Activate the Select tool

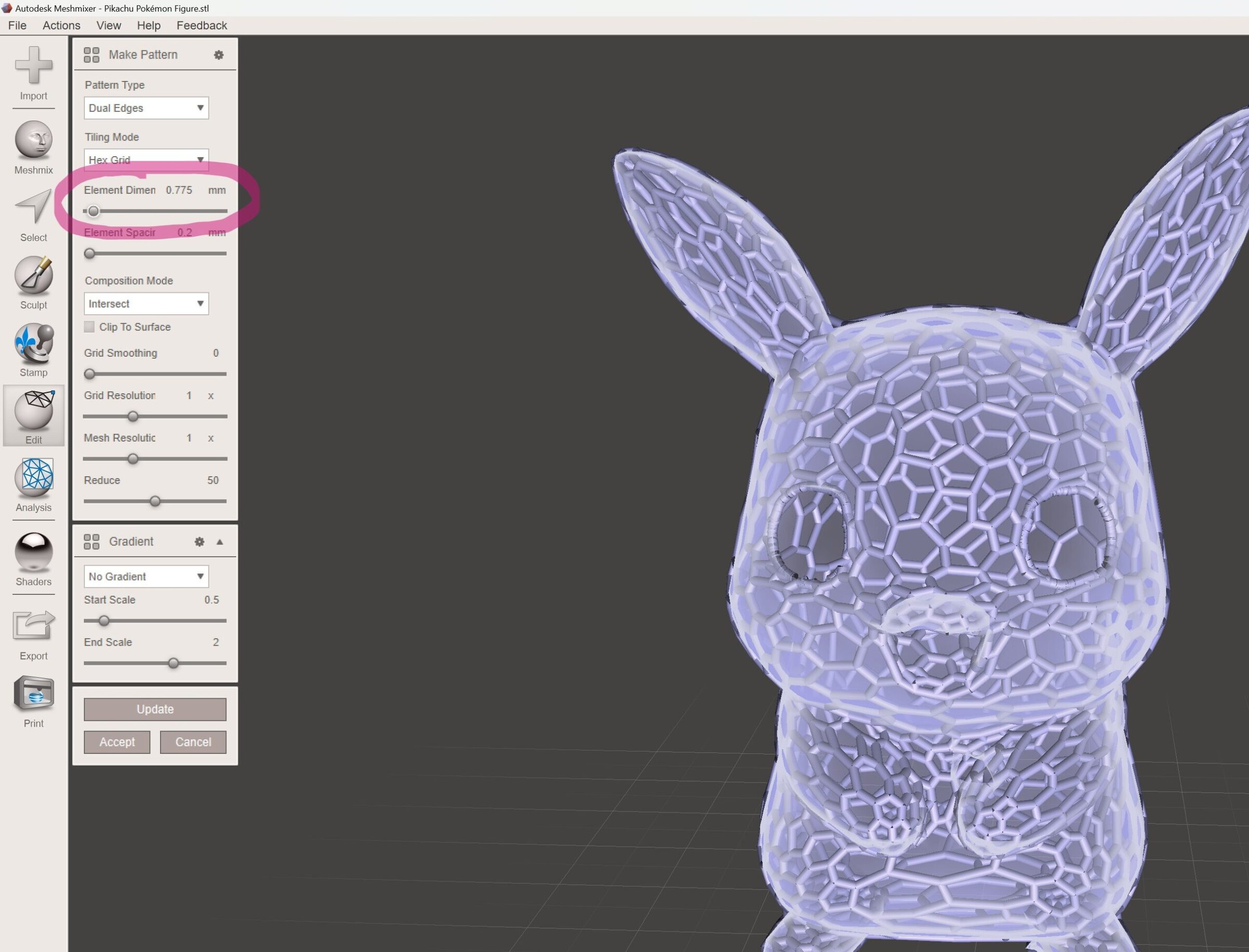[33, 207]
